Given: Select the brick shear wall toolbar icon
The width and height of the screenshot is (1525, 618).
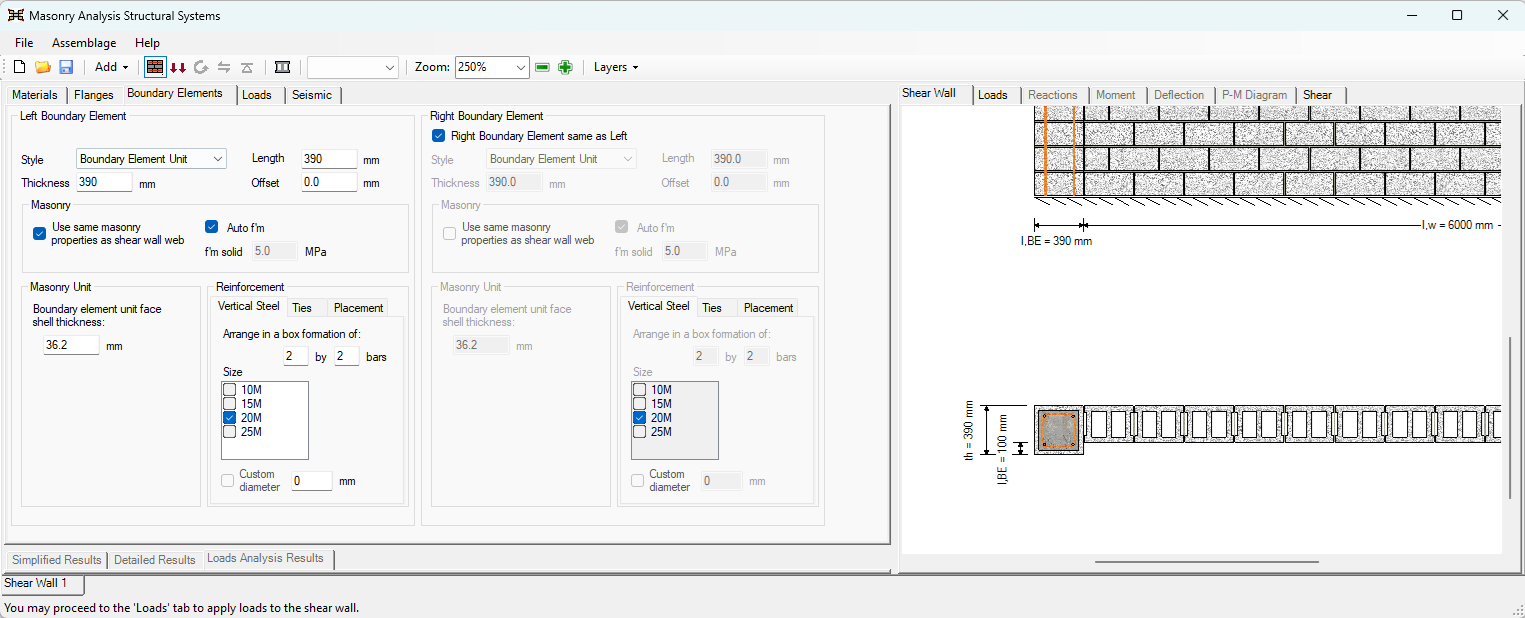Looking at the screenshot, I should click(155, 67).
